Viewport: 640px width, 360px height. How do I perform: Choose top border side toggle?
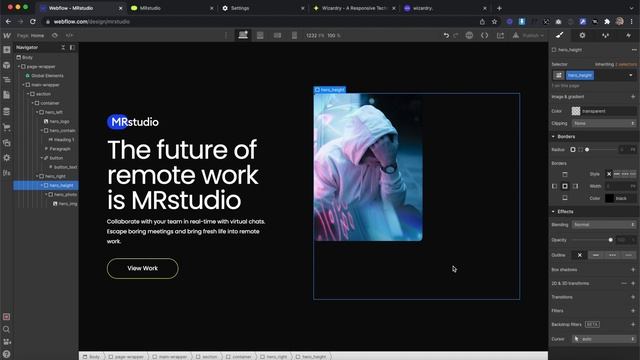(x=565, y=175)
